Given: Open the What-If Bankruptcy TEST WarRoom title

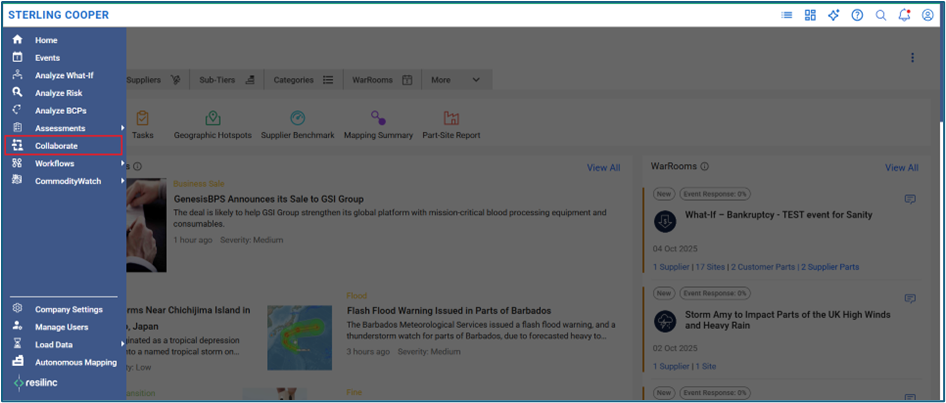Looking at the screenshot, I should pyautogui.click(x=778, y=215).
